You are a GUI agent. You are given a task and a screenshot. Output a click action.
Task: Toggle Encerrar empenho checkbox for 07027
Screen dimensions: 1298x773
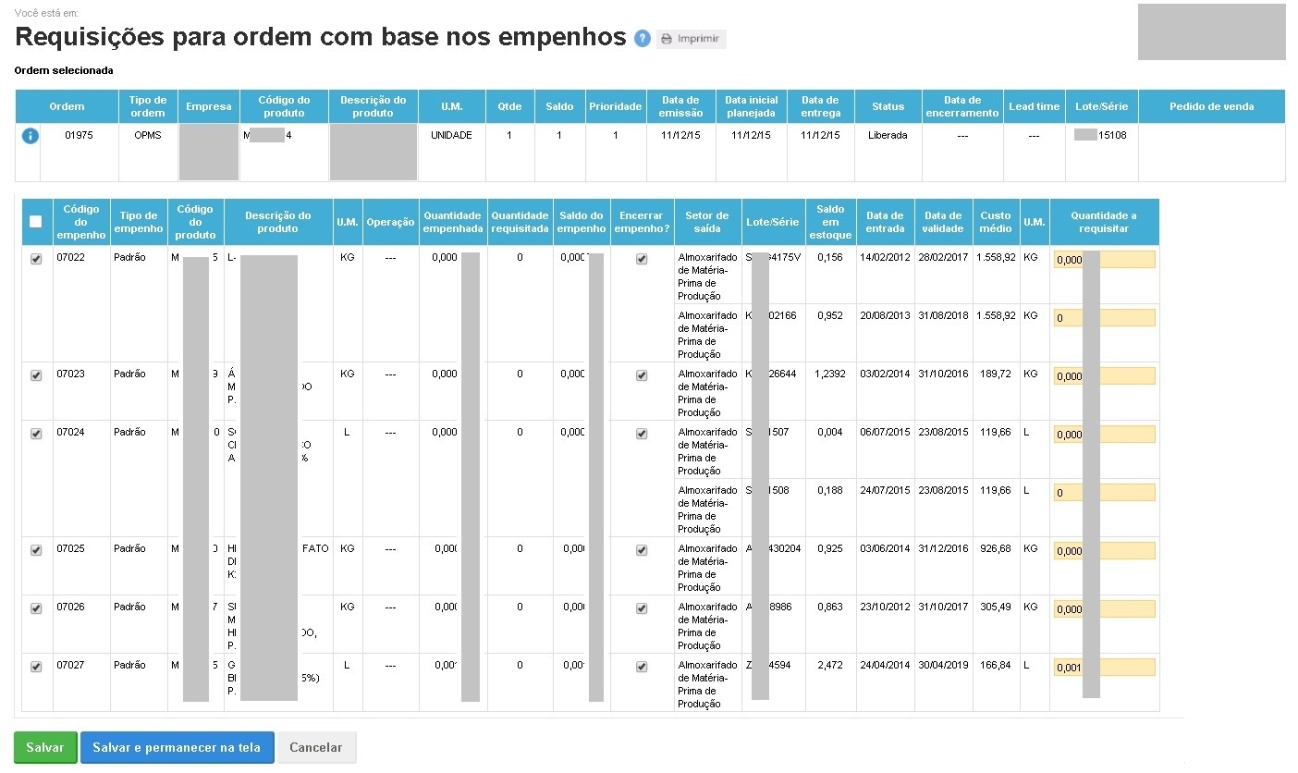click(642, 667)
